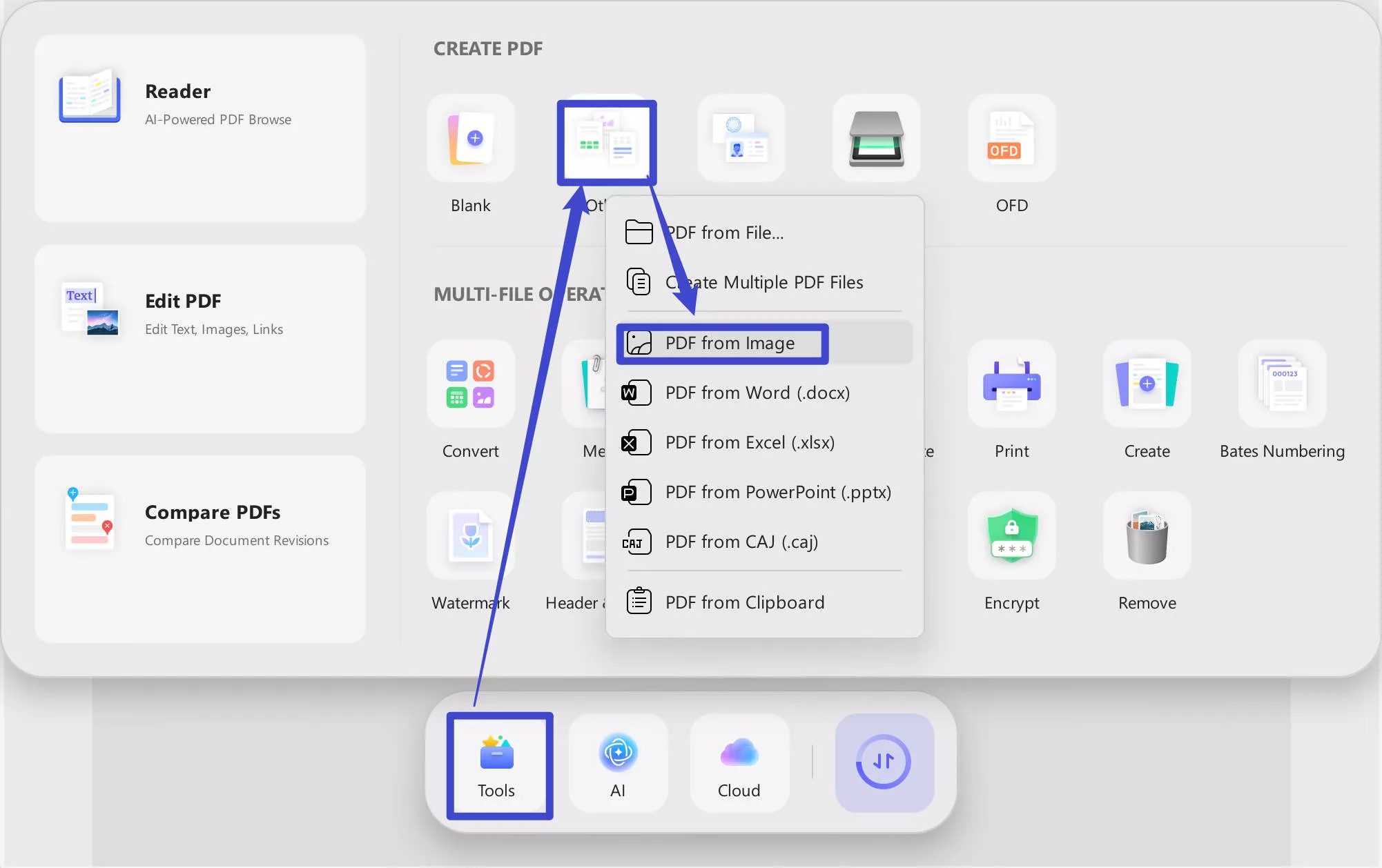Screen dimensions: 1382x868
Task: Select PDF from Clipboard
Action: point(744,602)
